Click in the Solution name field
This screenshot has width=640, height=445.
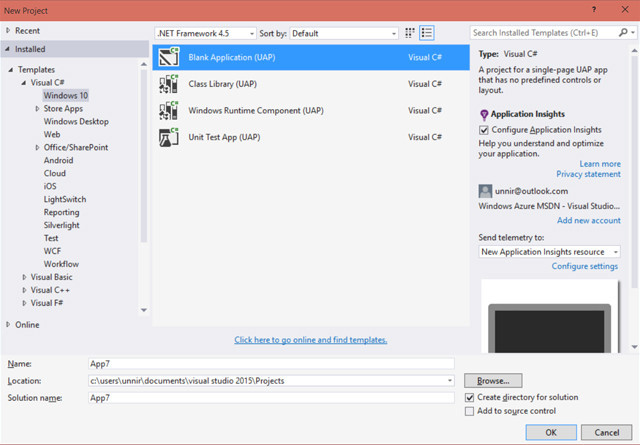click(x=271, y=398)
